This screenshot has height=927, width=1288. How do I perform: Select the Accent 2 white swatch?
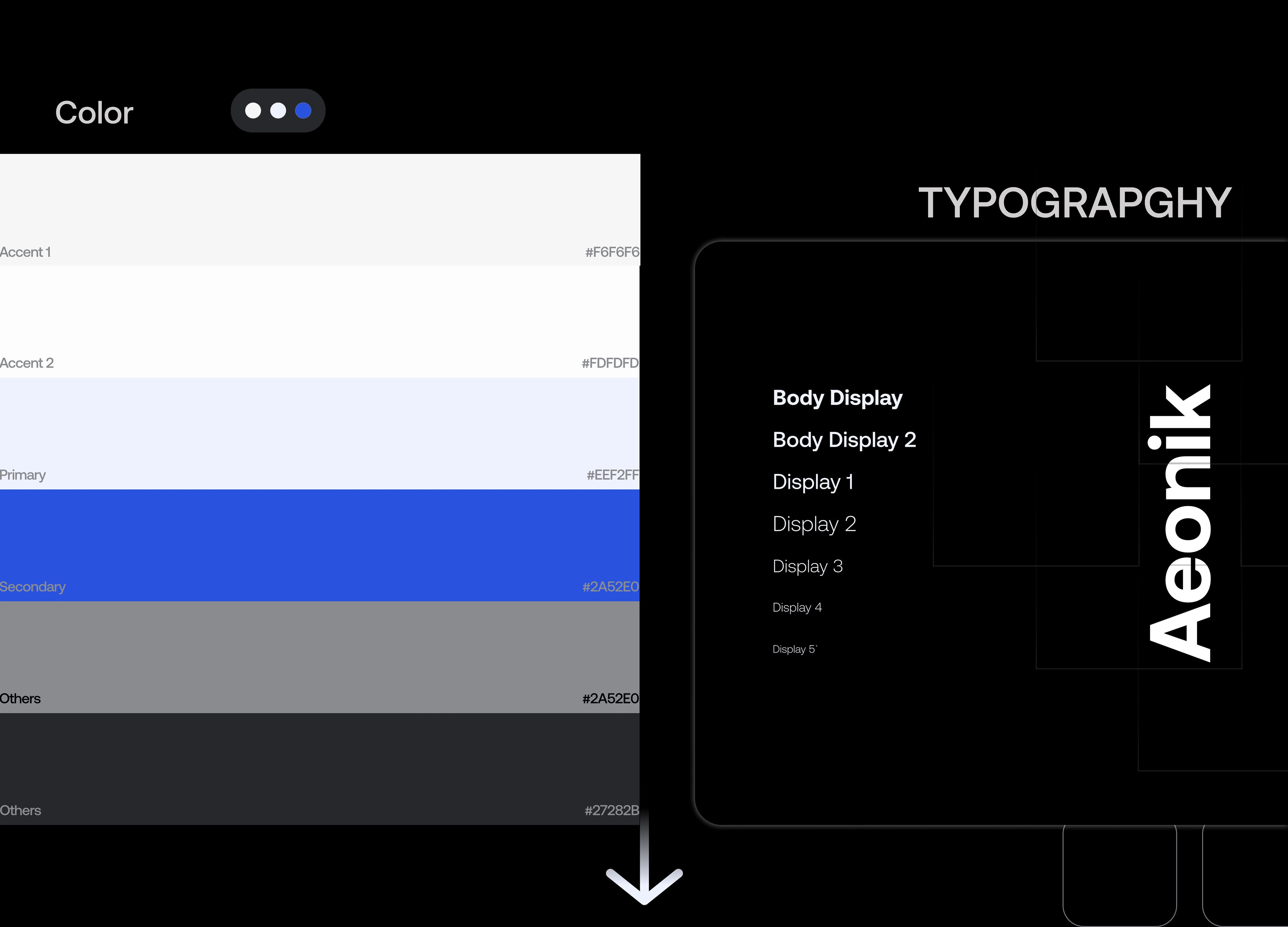pyautogui.click(x=320, y=321)
